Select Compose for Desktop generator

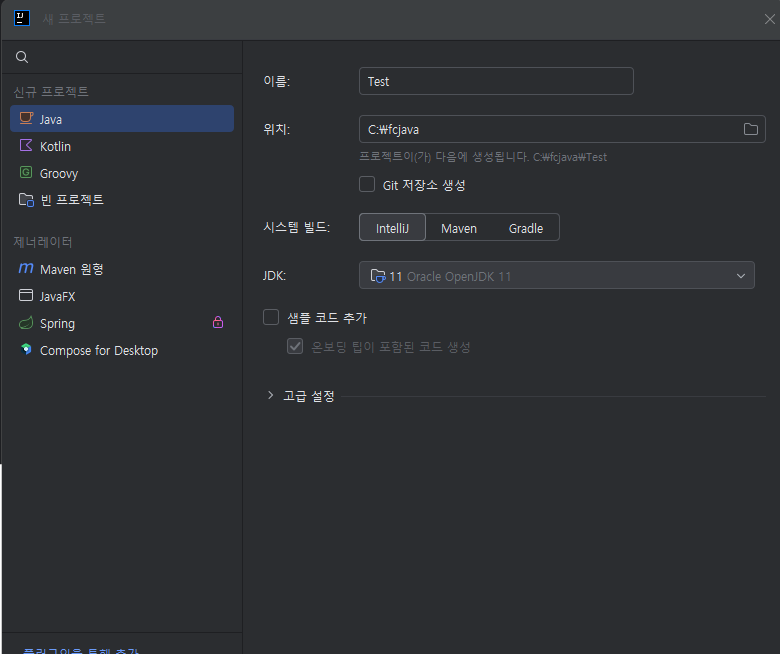pos(122,350)
